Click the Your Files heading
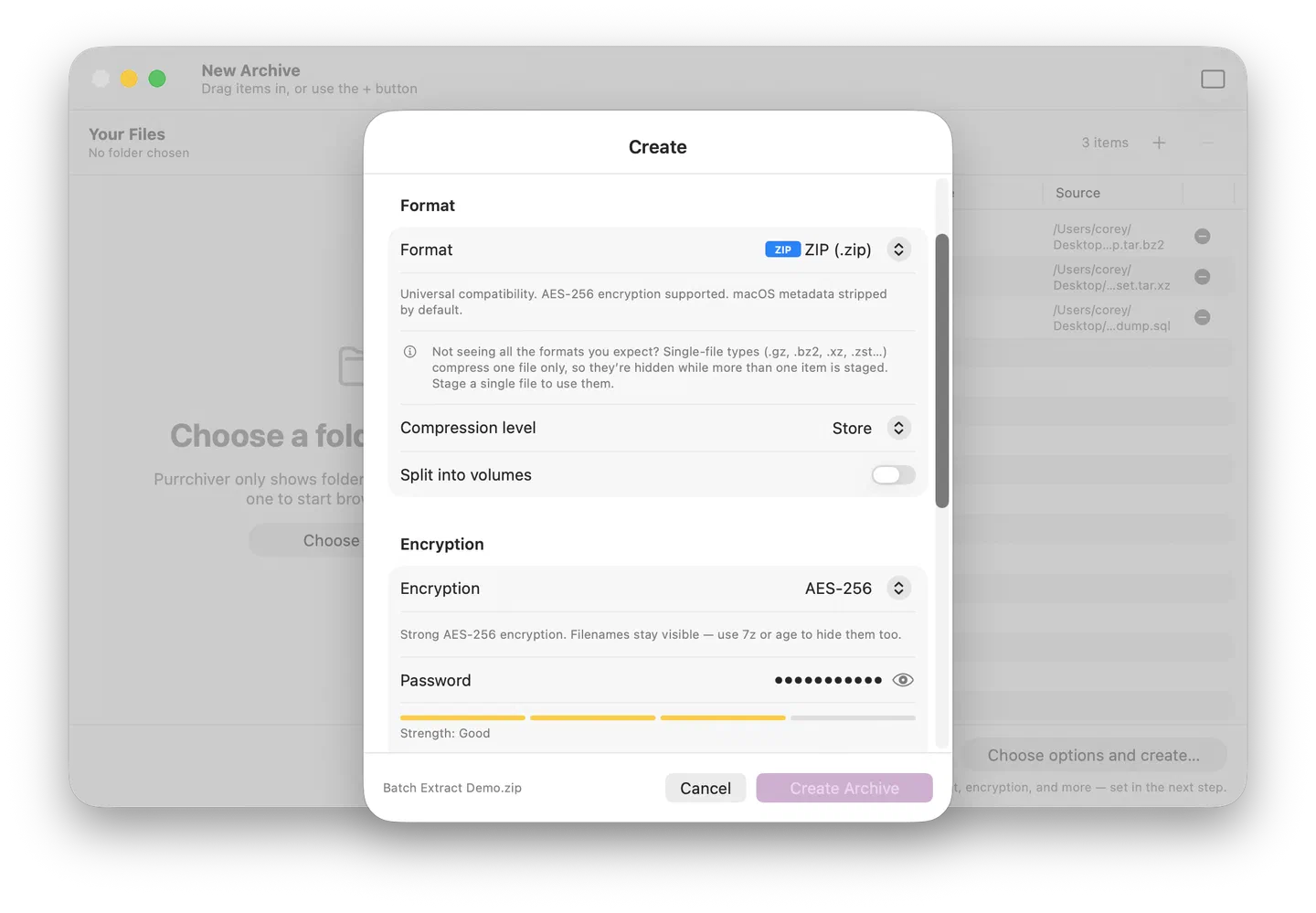This screenshot has width=1316, height=913. coord(127,134)
